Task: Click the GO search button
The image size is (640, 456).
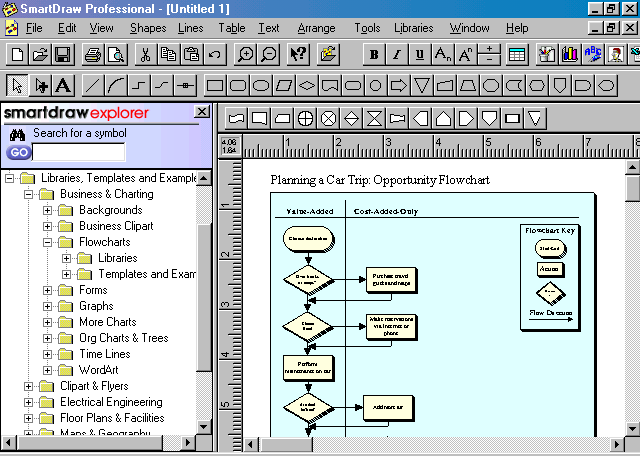Action: pyautogui.click(x=19, y=153)
